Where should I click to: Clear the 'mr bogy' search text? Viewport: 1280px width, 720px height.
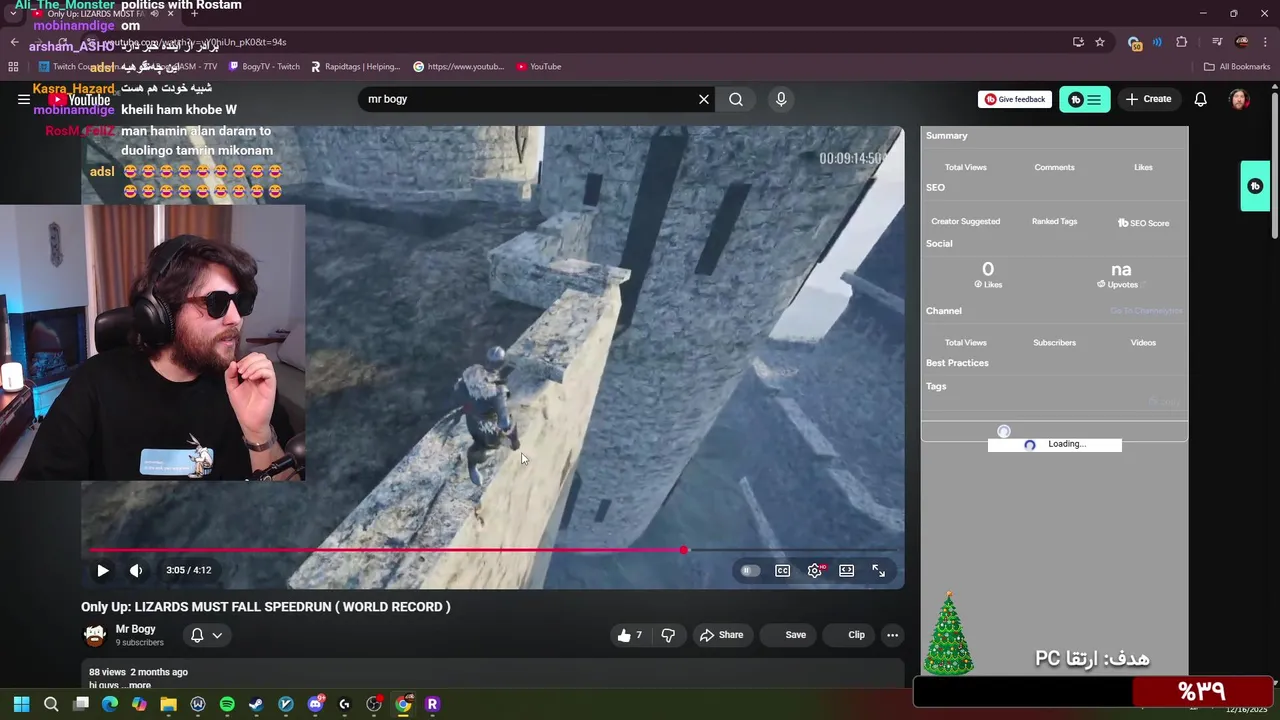point(704,99)
